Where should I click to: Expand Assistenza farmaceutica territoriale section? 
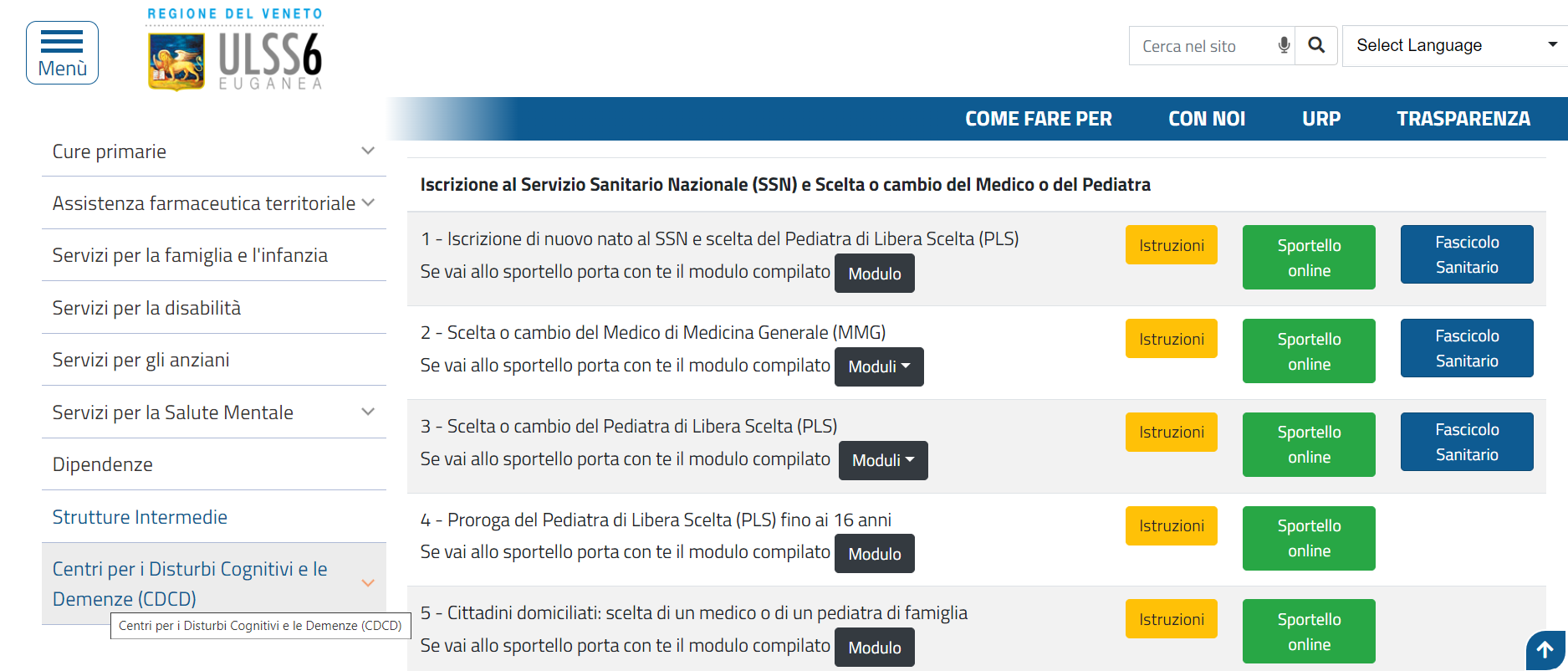click(x=368, y=202)
